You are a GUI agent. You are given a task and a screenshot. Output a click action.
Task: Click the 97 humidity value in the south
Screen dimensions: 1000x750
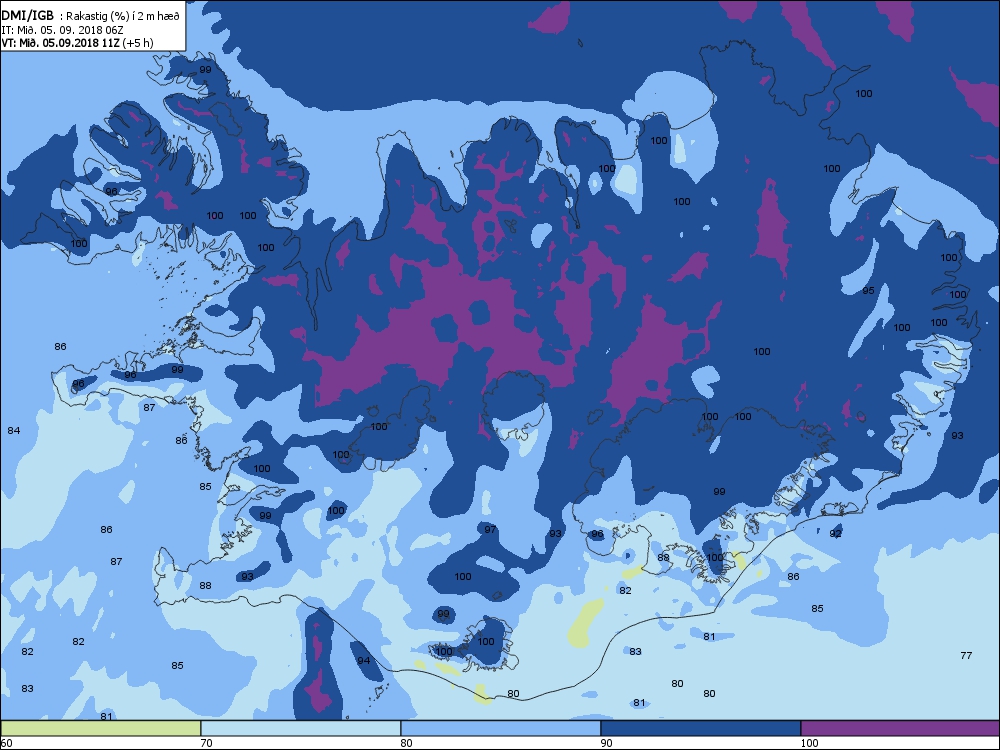490,529
